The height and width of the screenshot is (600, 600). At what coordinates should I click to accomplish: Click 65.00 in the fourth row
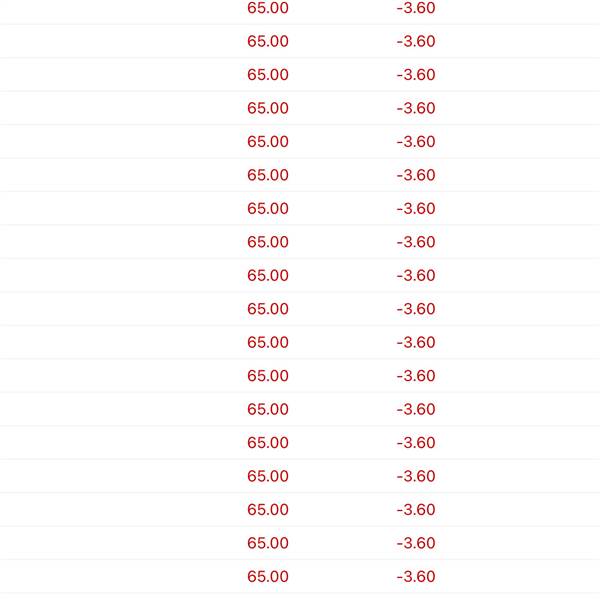click(x=268, y=108)
